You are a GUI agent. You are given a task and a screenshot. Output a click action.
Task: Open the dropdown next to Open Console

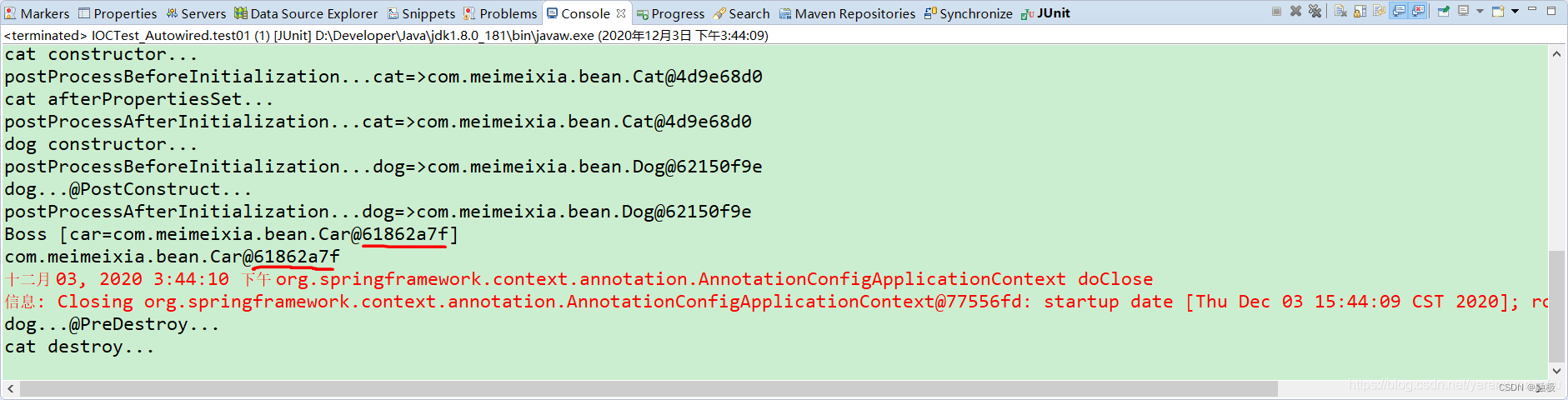pos(1515,11)
